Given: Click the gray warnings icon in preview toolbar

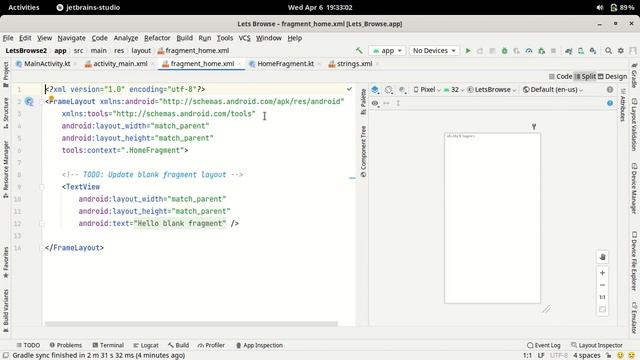Looking at the screenshot, I should point(610,89).
